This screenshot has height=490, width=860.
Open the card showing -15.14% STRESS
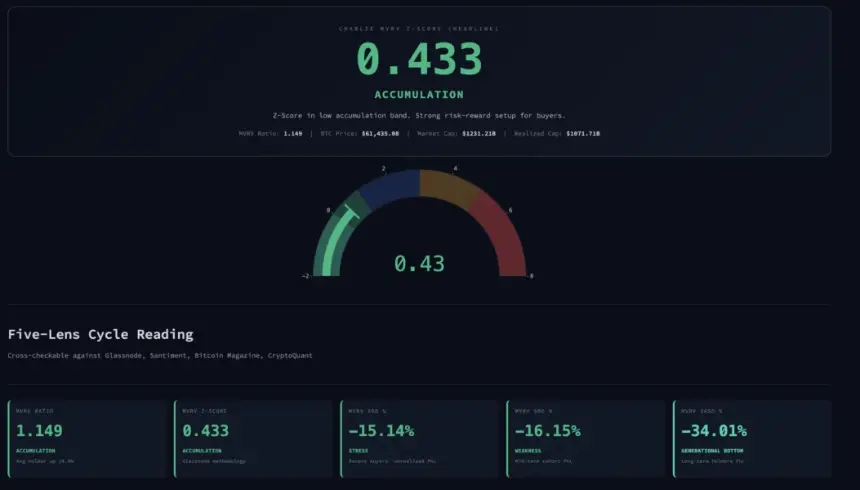pos(420,439)
